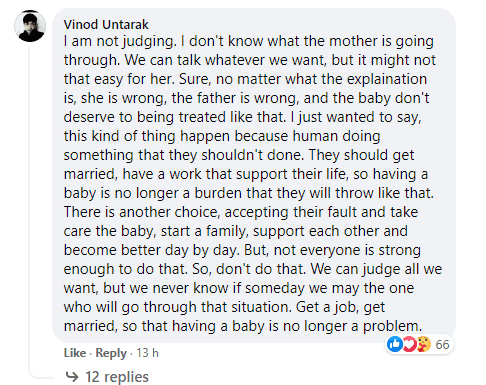Select the blue thumbs-up reaction icon
Image resolution: width=486 pixels, height=385 pixels.
tap(395, 344)
